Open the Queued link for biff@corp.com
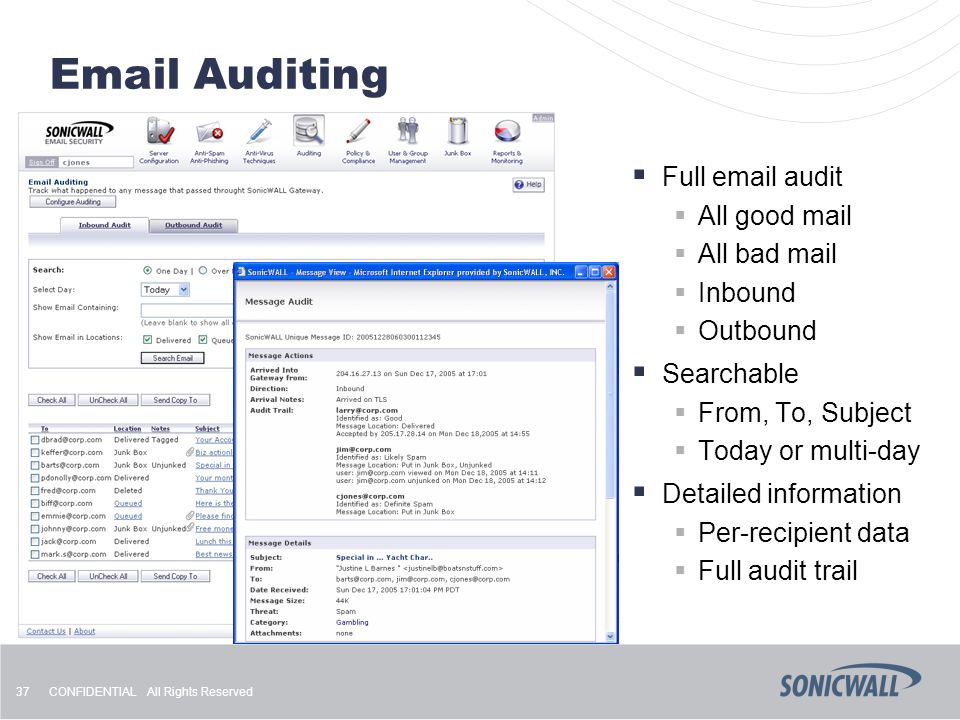Viewport: 960px width, 720px height. pos(128,503)
